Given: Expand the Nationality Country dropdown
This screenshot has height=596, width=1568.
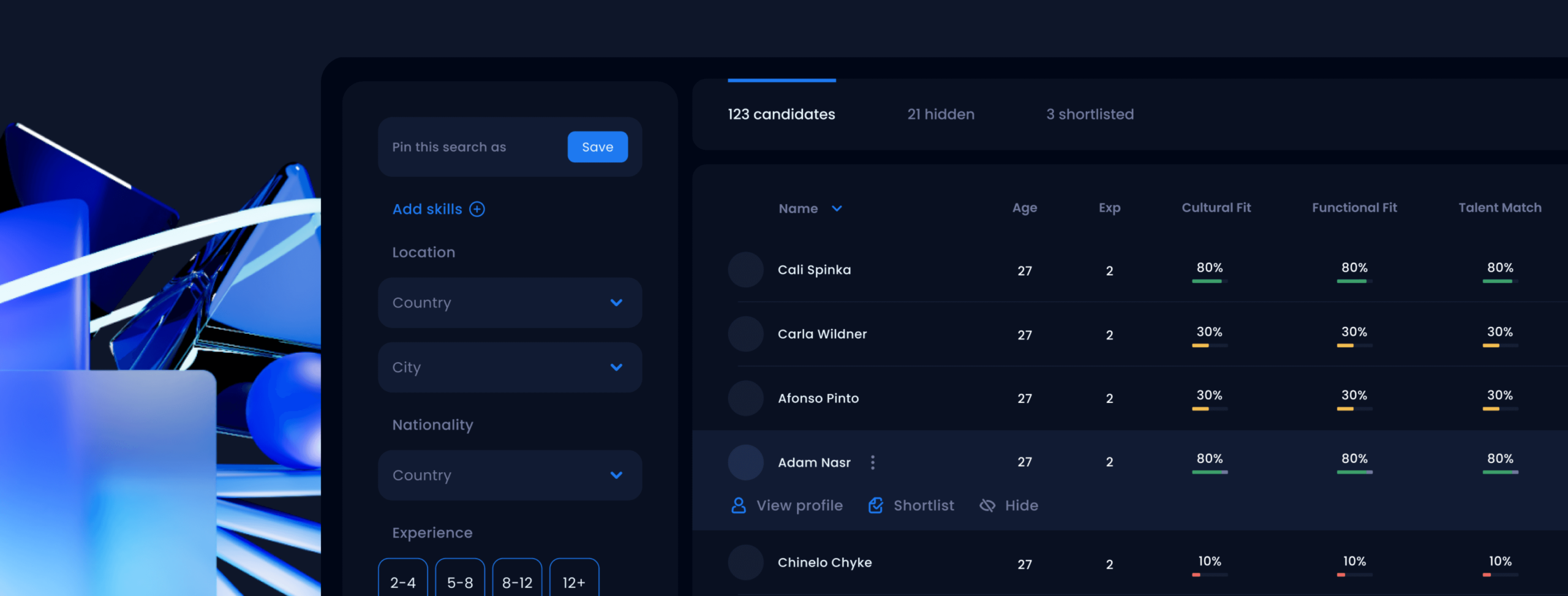Looking at the screenshot, I should point(510,475).
